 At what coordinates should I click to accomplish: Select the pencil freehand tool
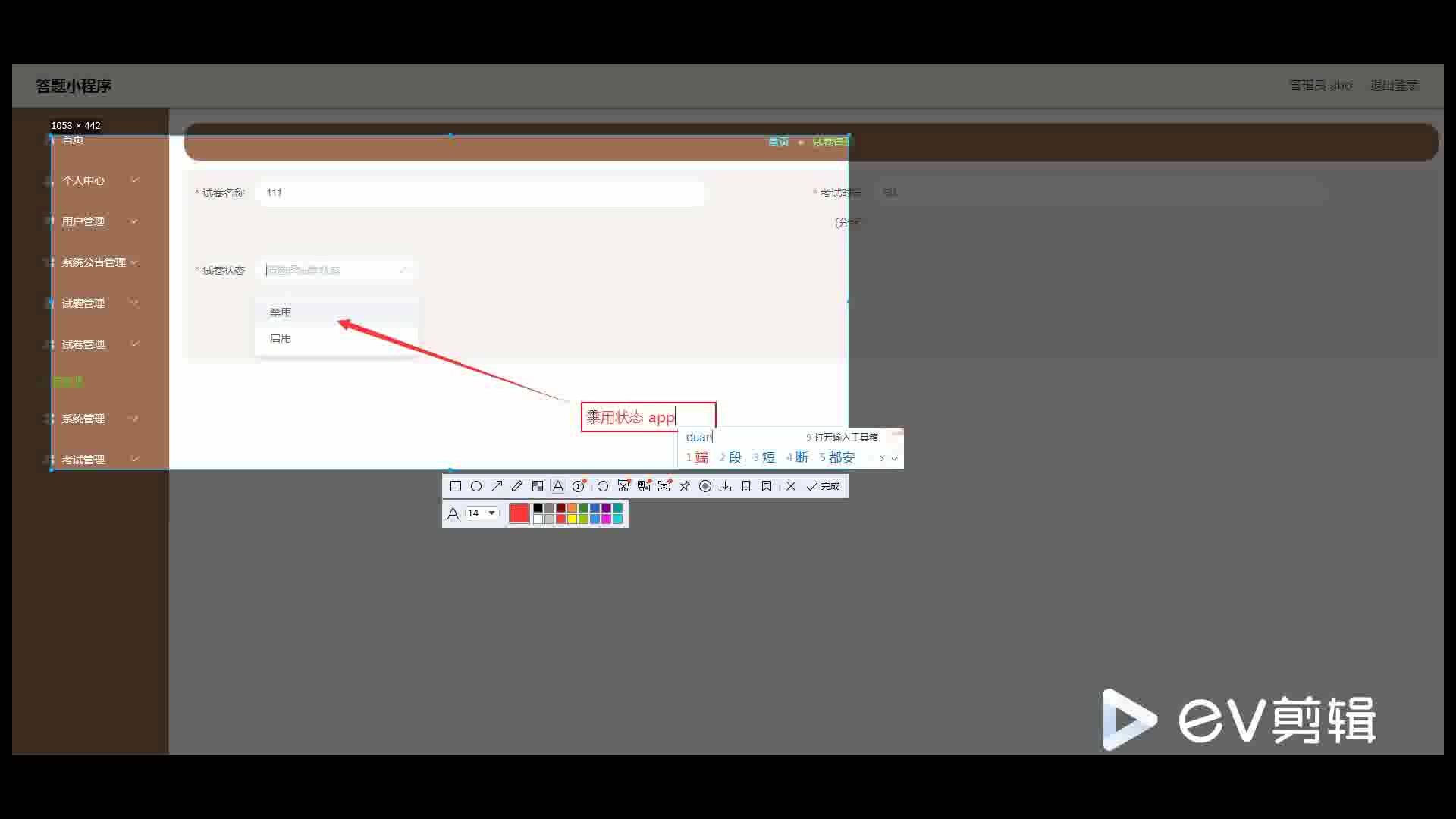click(517, 486)
